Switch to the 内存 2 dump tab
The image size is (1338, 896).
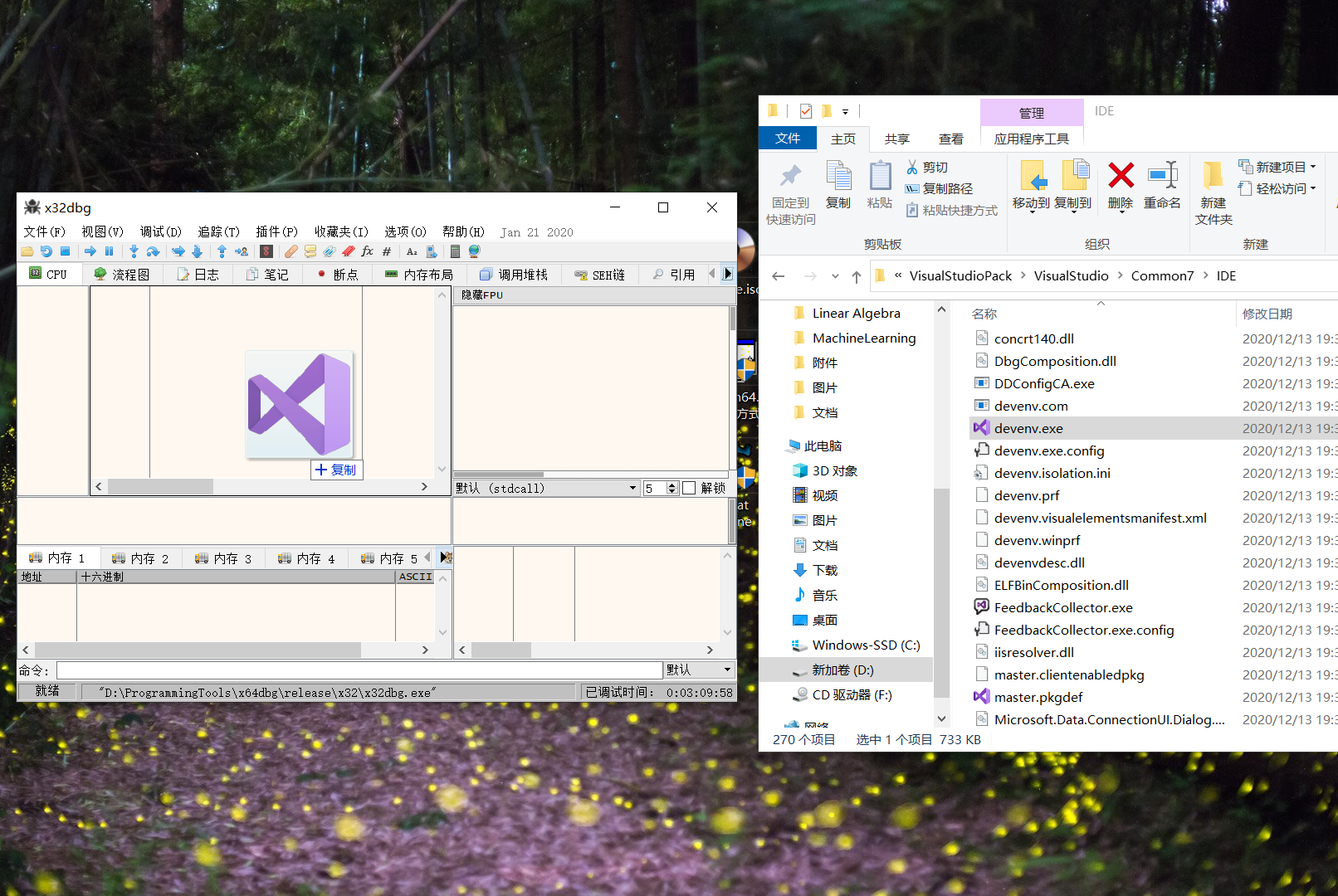(141, 558)
